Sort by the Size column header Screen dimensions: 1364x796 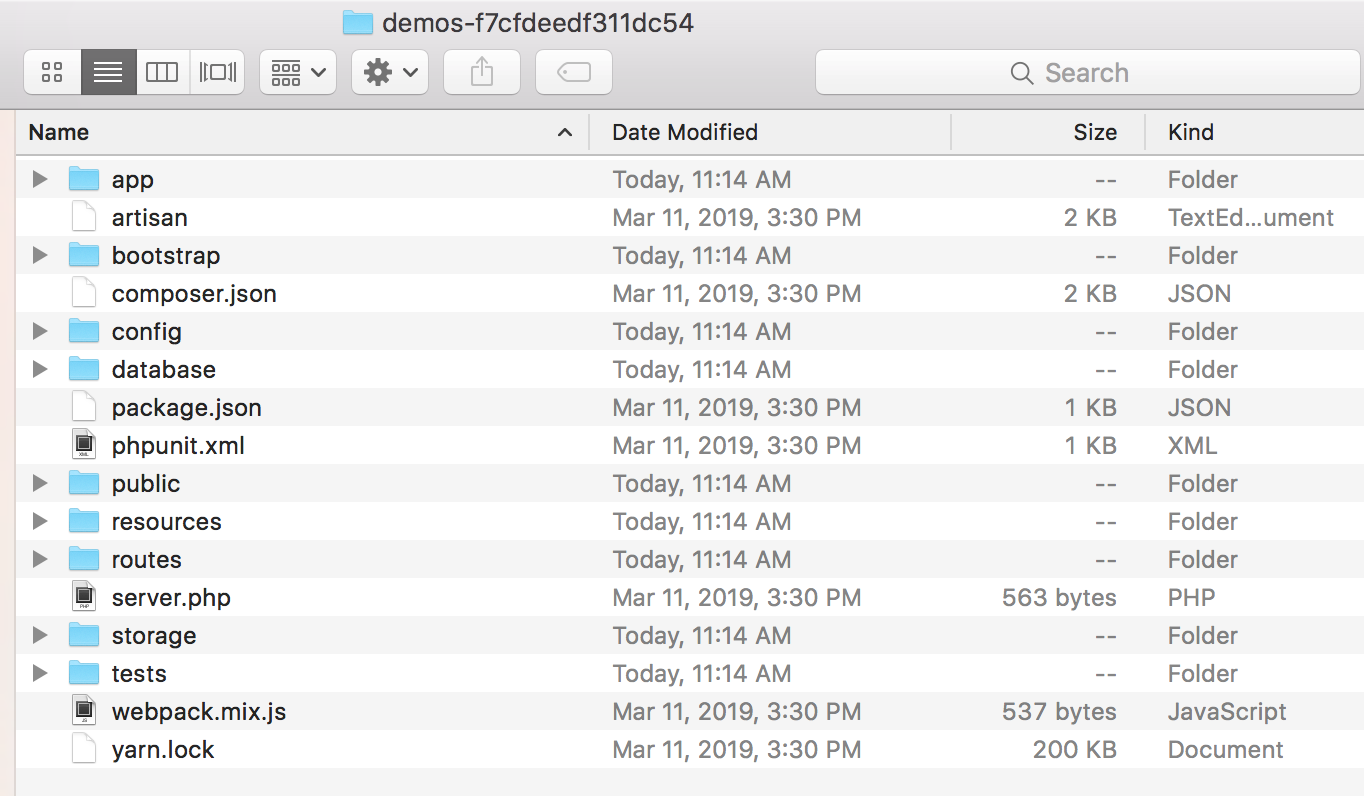(1095, 132)
